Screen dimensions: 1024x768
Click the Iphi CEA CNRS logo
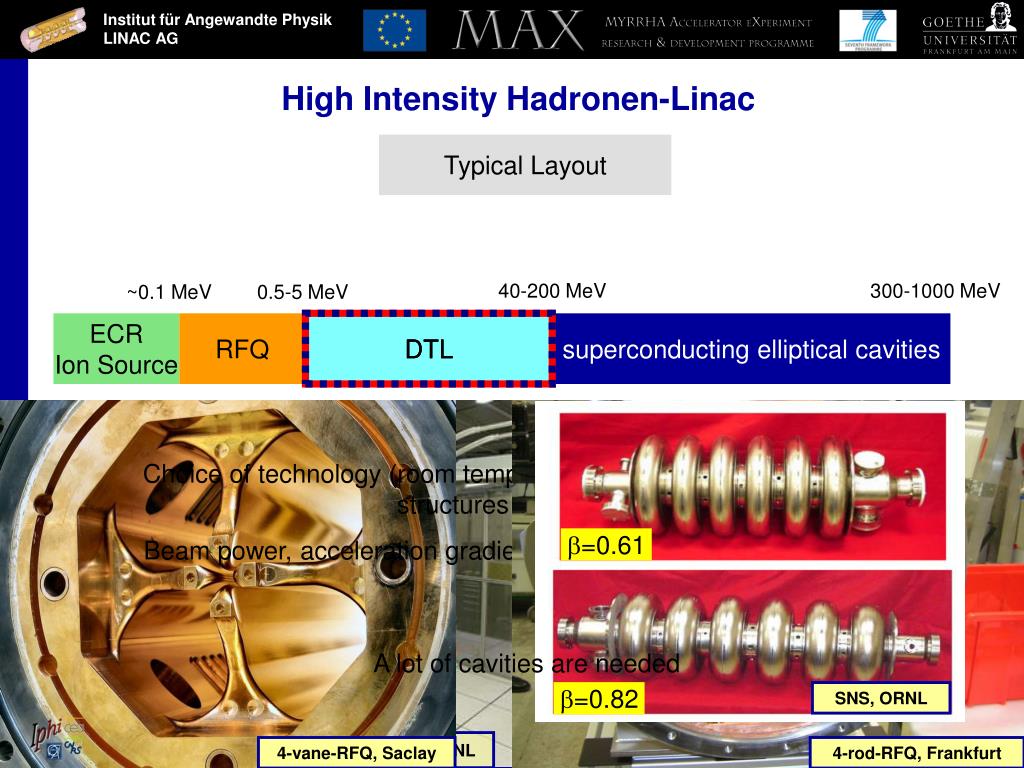pyautogui.click(x=57, y=739)
